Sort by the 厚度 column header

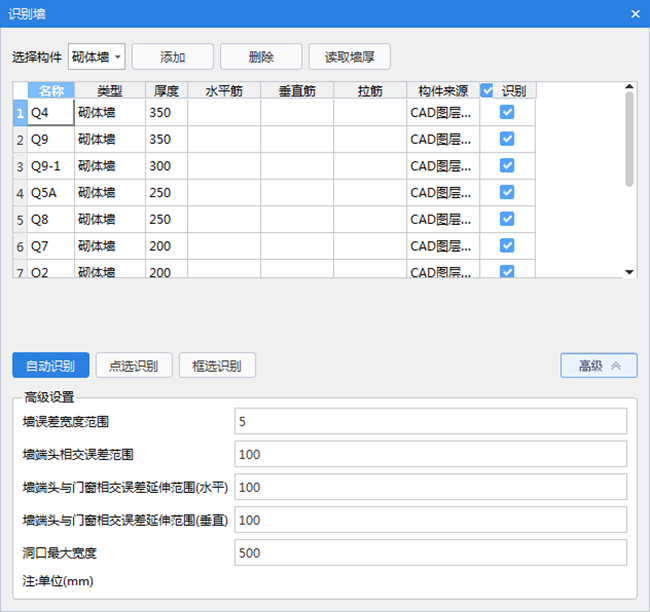tap(166, 91)
